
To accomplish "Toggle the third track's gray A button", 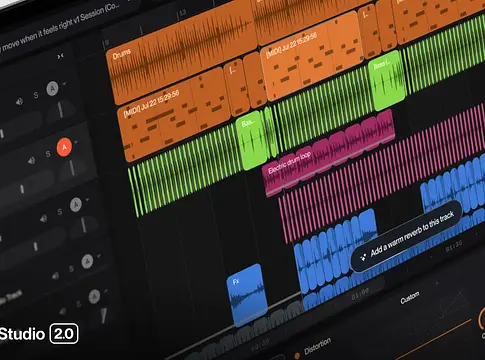I will 76,205.
